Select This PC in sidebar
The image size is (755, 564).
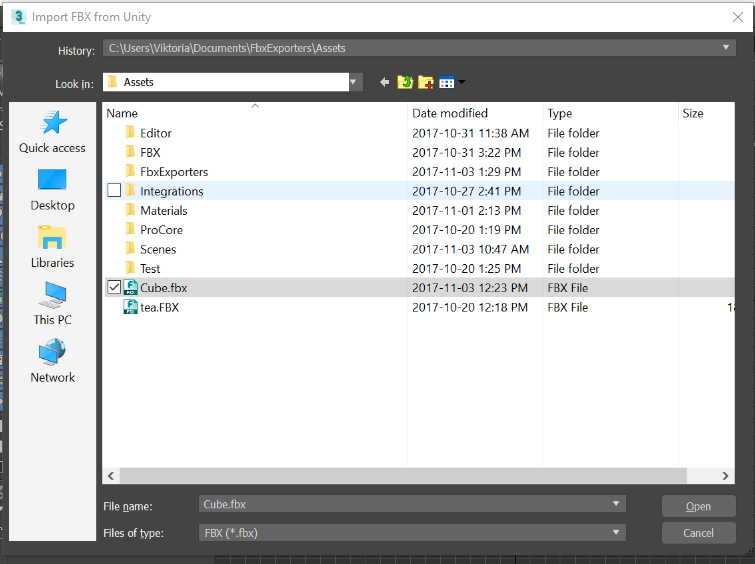click(x=52, y=304)
